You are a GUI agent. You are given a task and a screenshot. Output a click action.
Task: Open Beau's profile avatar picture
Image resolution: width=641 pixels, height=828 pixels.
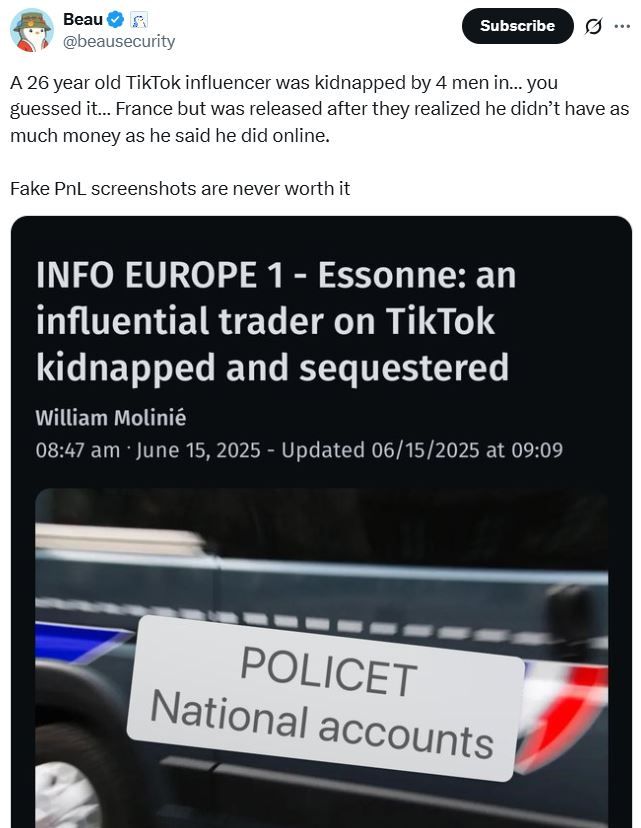32,29
